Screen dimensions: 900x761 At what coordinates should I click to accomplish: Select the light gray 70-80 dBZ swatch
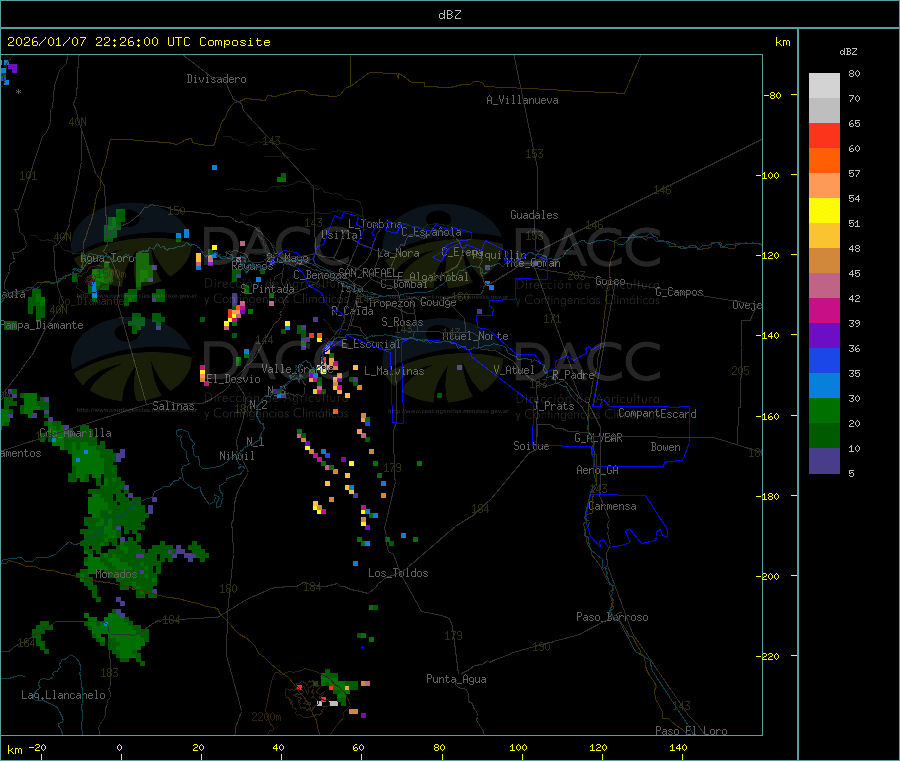click(x=824, y=86)
